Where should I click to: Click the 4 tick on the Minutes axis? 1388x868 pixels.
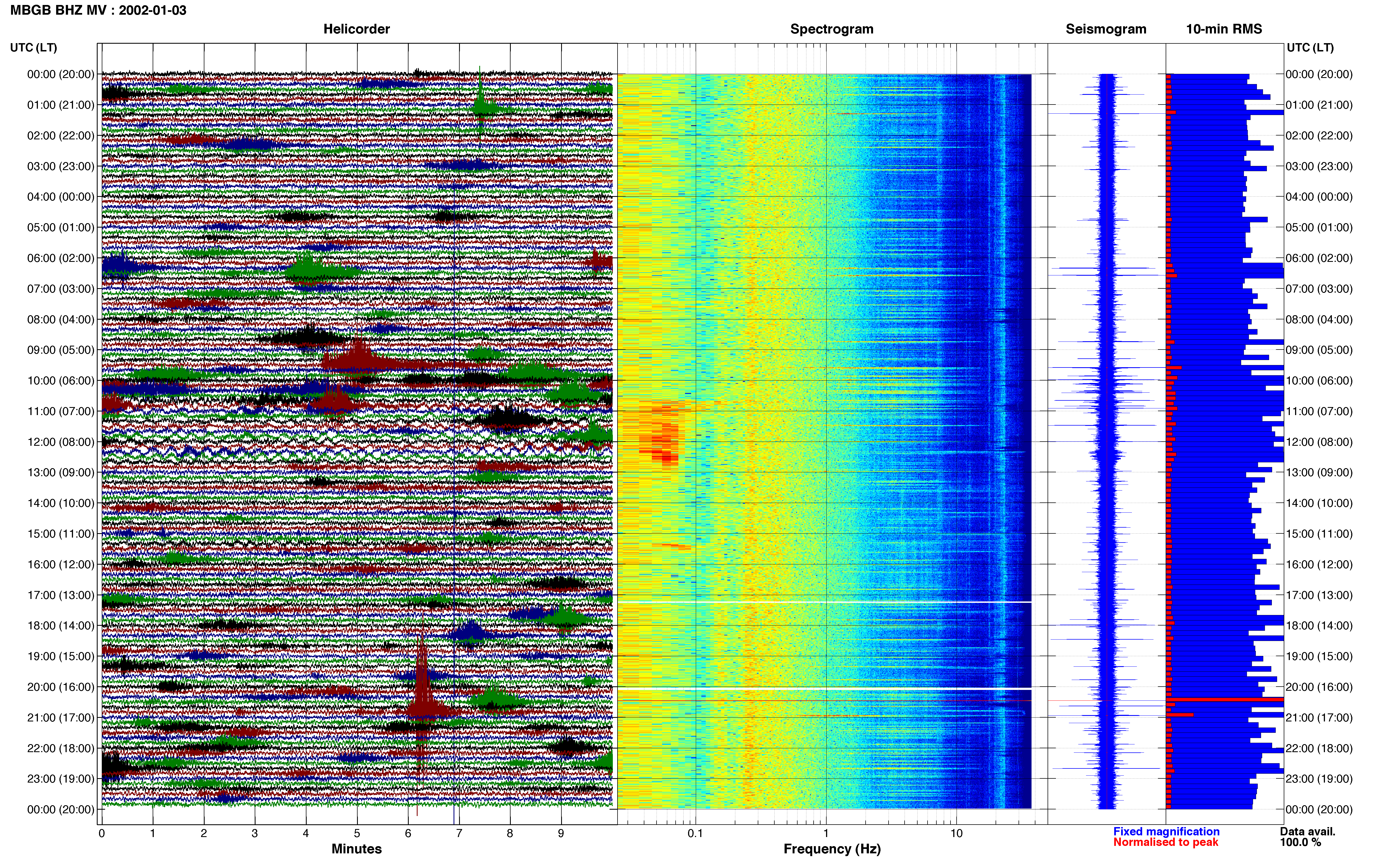pyautogui.click(x=306, y=833)
